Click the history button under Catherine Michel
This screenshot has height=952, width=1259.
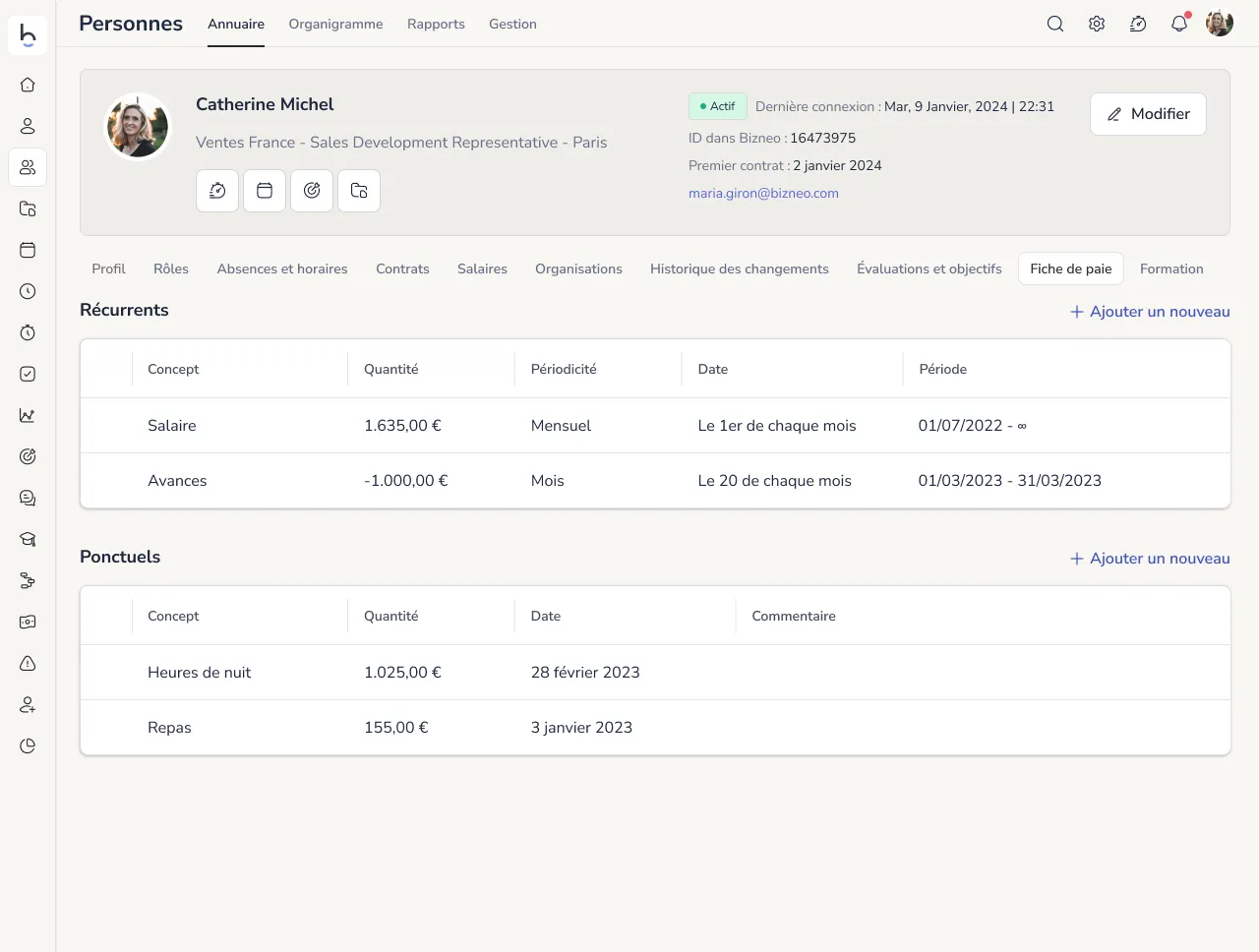pyautogui.click(x=217, y=191)
